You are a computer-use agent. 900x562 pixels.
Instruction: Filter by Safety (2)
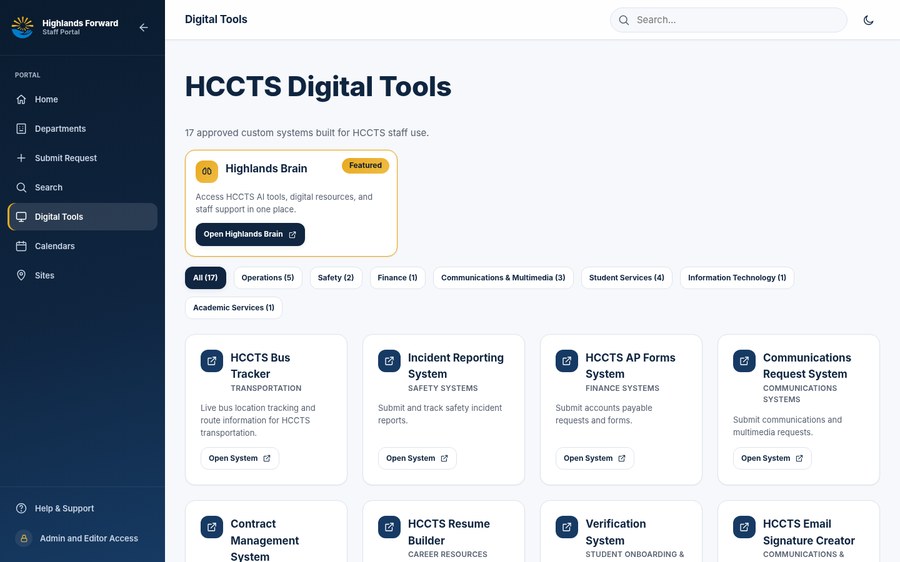coord(336,277)
